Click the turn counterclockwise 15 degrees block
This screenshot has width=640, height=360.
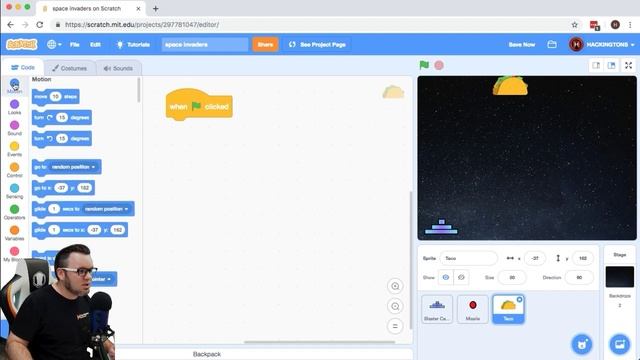tap(62, 139)
